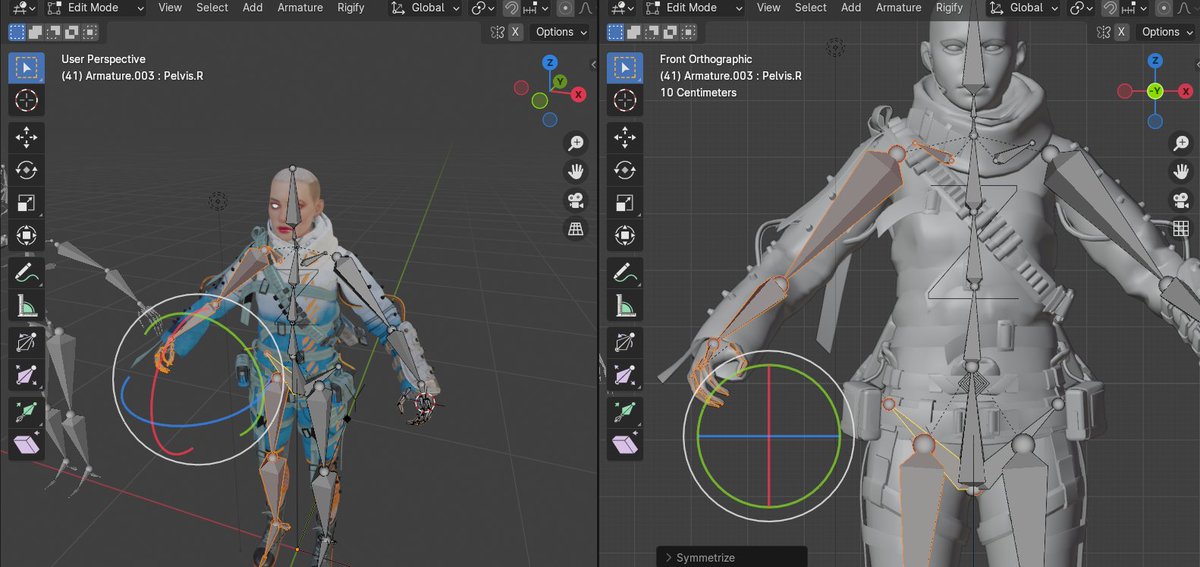
Task: Select the Measure tool in left viewport
Action: tap(26, 305)
